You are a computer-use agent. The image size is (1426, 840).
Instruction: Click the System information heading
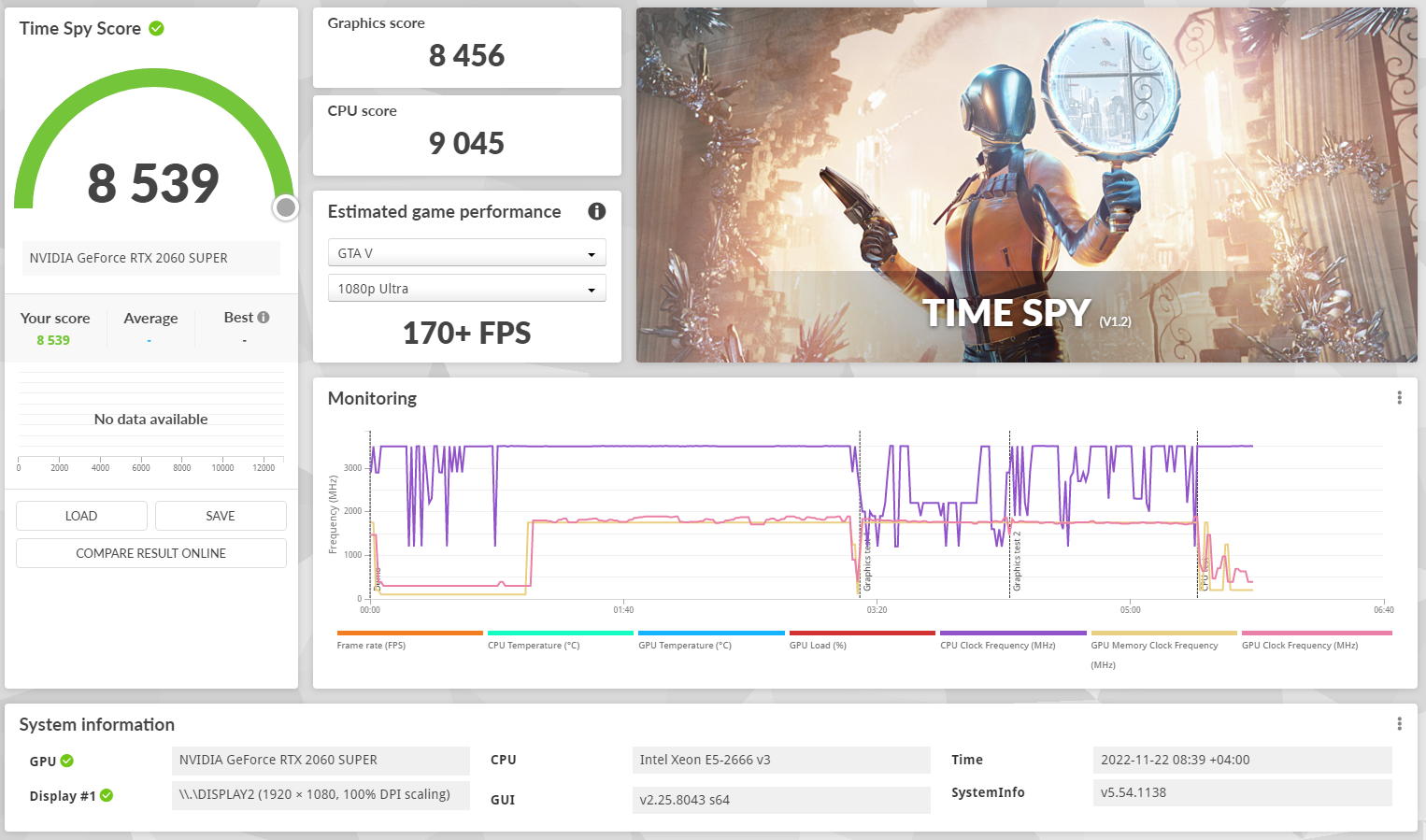97,725
